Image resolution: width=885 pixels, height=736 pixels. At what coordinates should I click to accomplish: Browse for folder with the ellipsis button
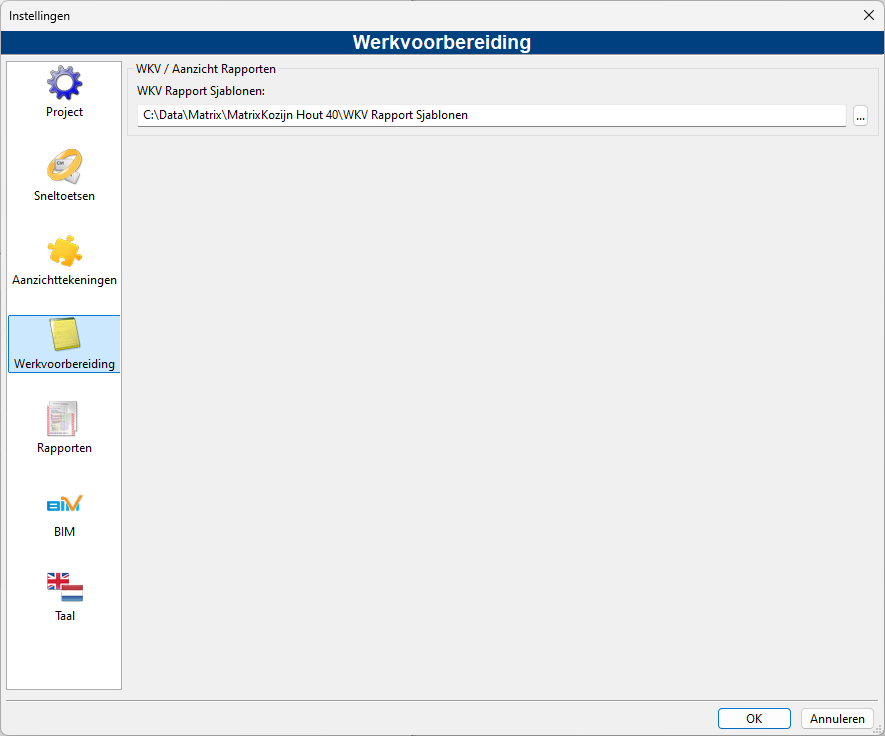(x=860, y=116)
